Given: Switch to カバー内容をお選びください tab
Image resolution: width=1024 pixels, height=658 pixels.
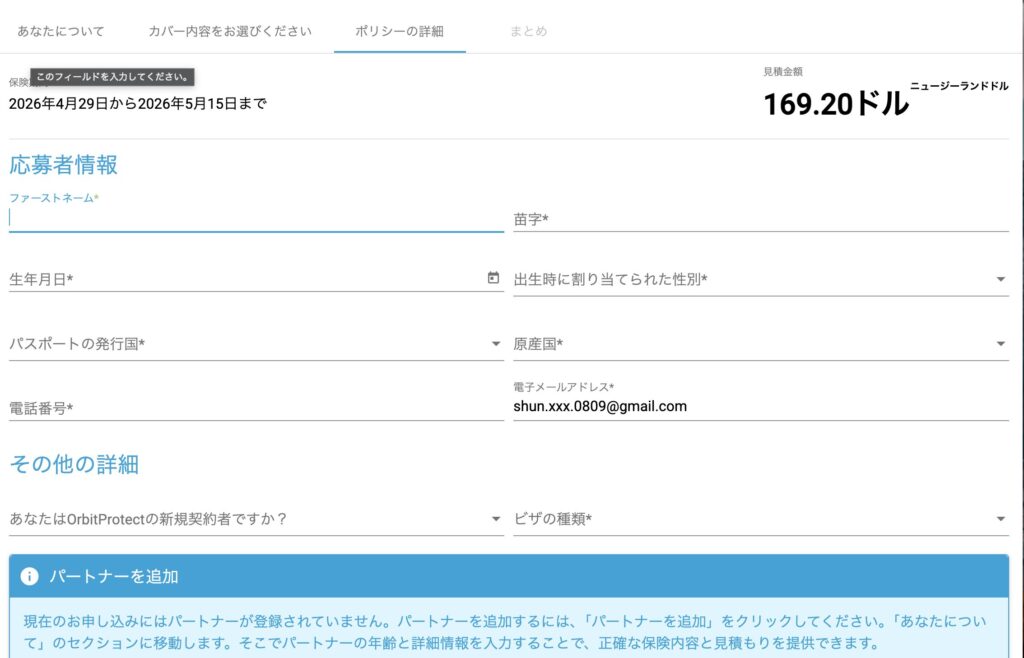Looking at the screenshot, I should pyautogui.click(x=230, y=31).
